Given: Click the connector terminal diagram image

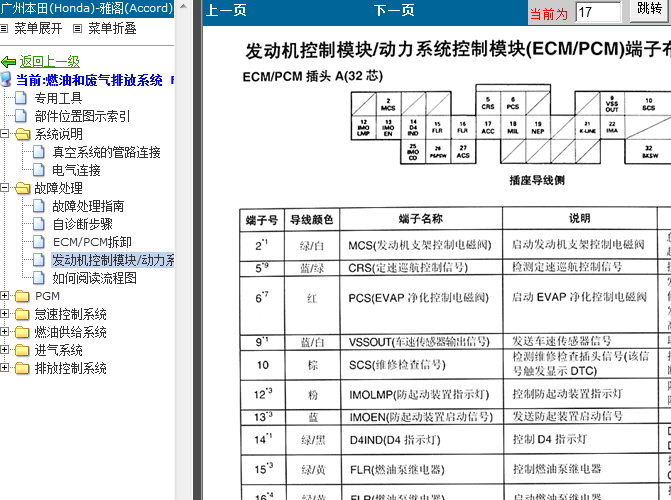Looking at the screenshot, I should click(x=511, y=124).
